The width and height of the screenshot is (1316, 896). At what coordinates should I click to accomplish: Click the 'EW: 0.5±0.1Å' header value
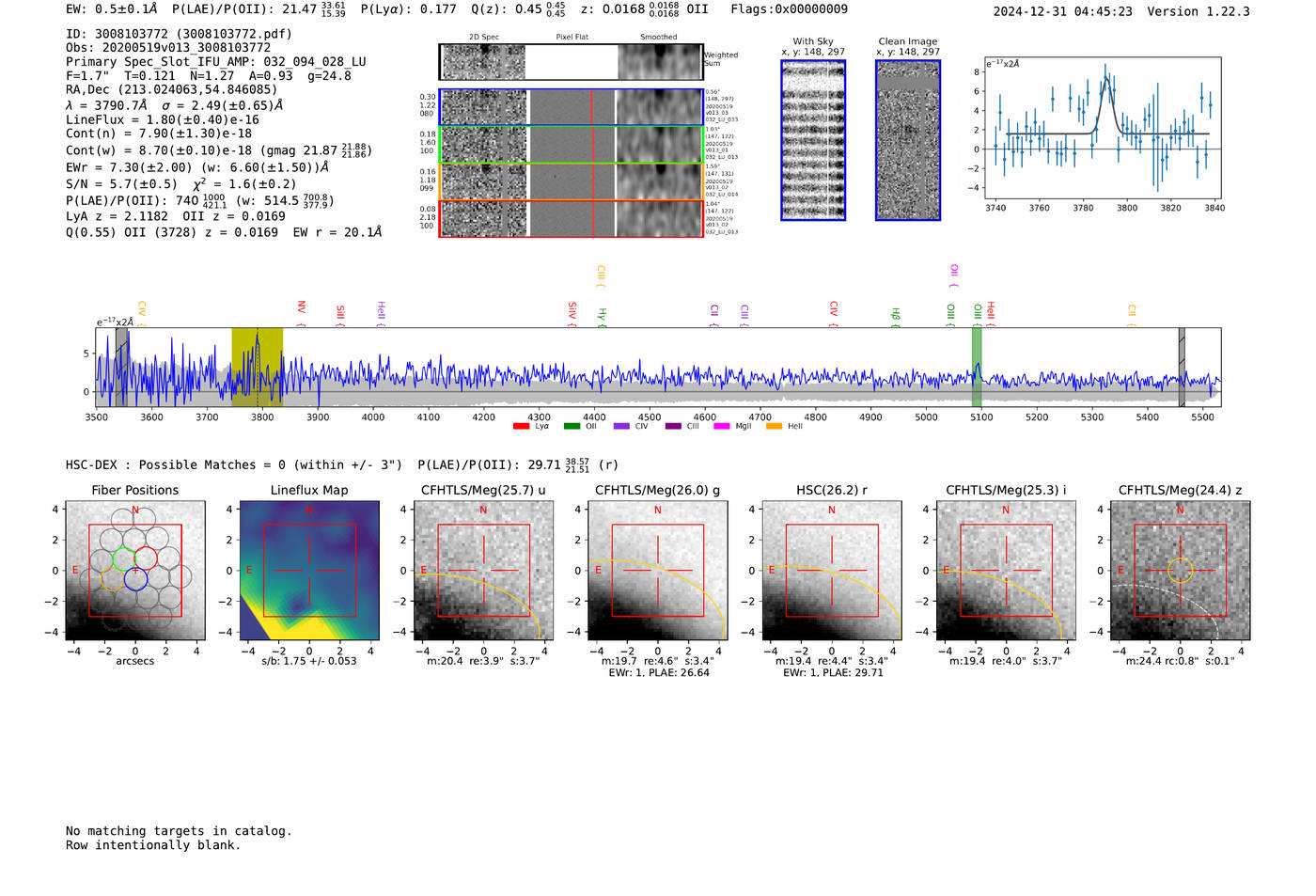(x=112, y=9)
